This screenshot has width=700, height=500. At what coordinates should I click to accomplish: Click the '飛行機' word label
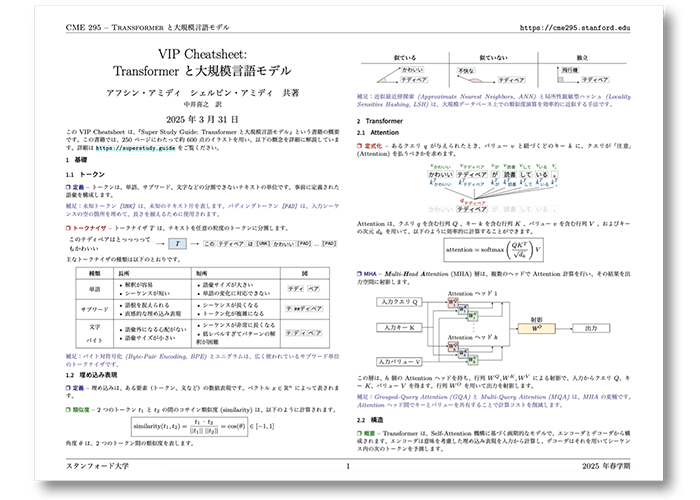(x=570, y=70)
